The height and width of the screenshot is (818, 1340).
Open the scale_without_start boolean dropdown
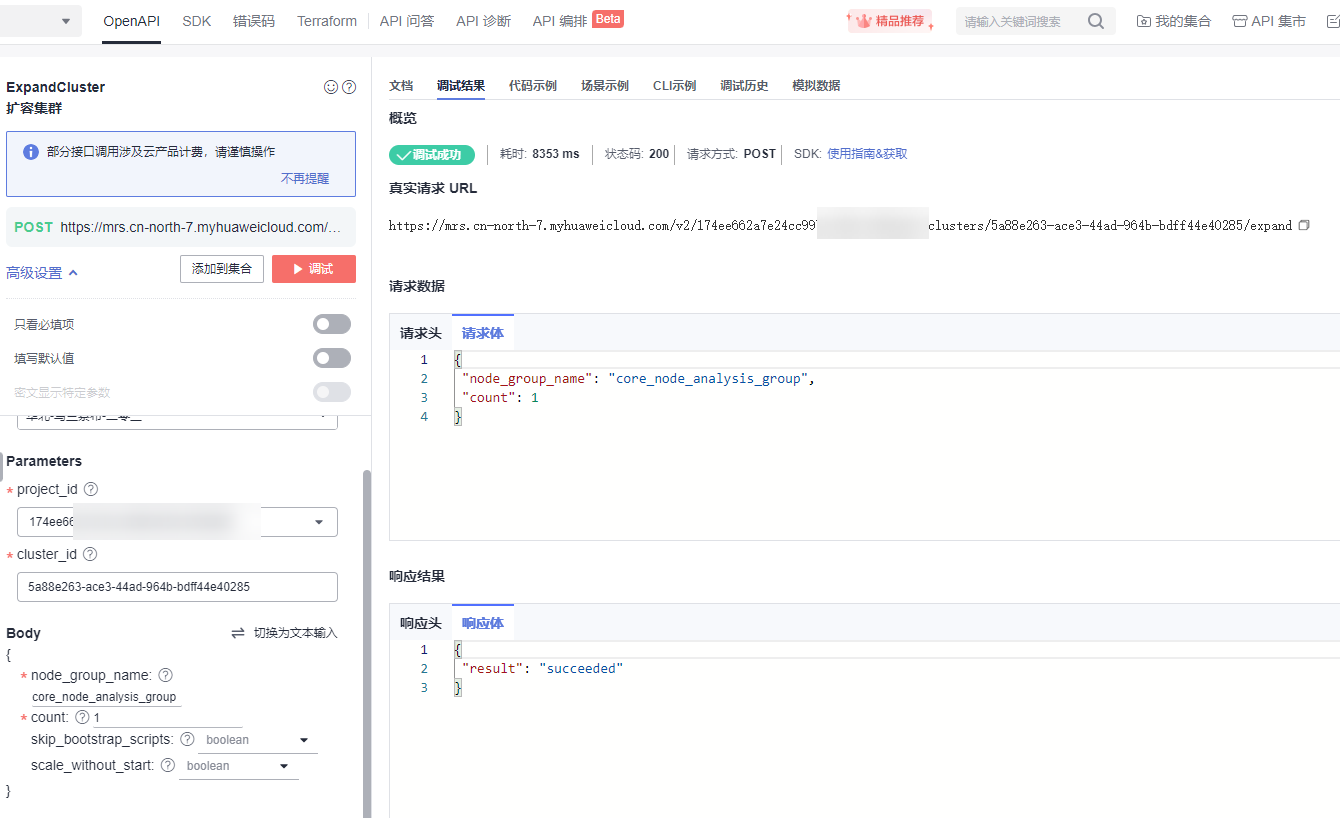238,766
